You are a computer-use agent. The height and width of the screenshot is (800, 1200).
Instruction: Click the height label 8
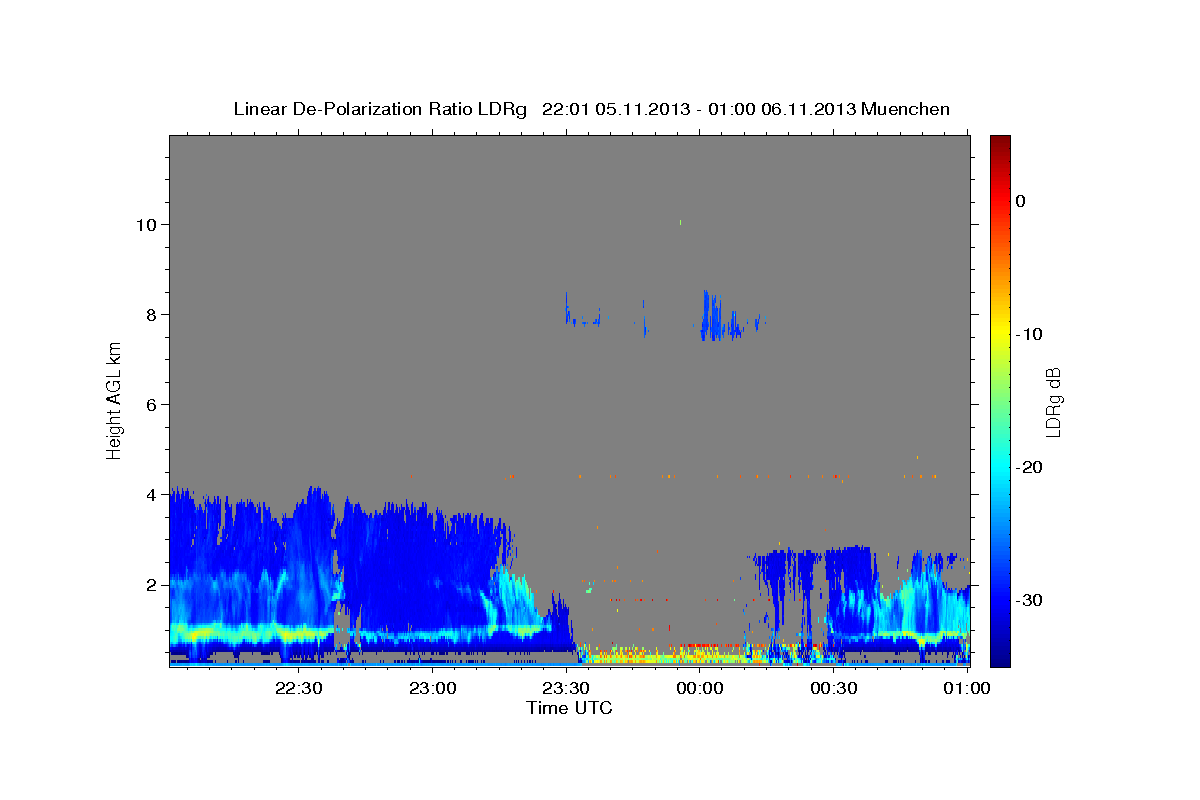[152, 314]
